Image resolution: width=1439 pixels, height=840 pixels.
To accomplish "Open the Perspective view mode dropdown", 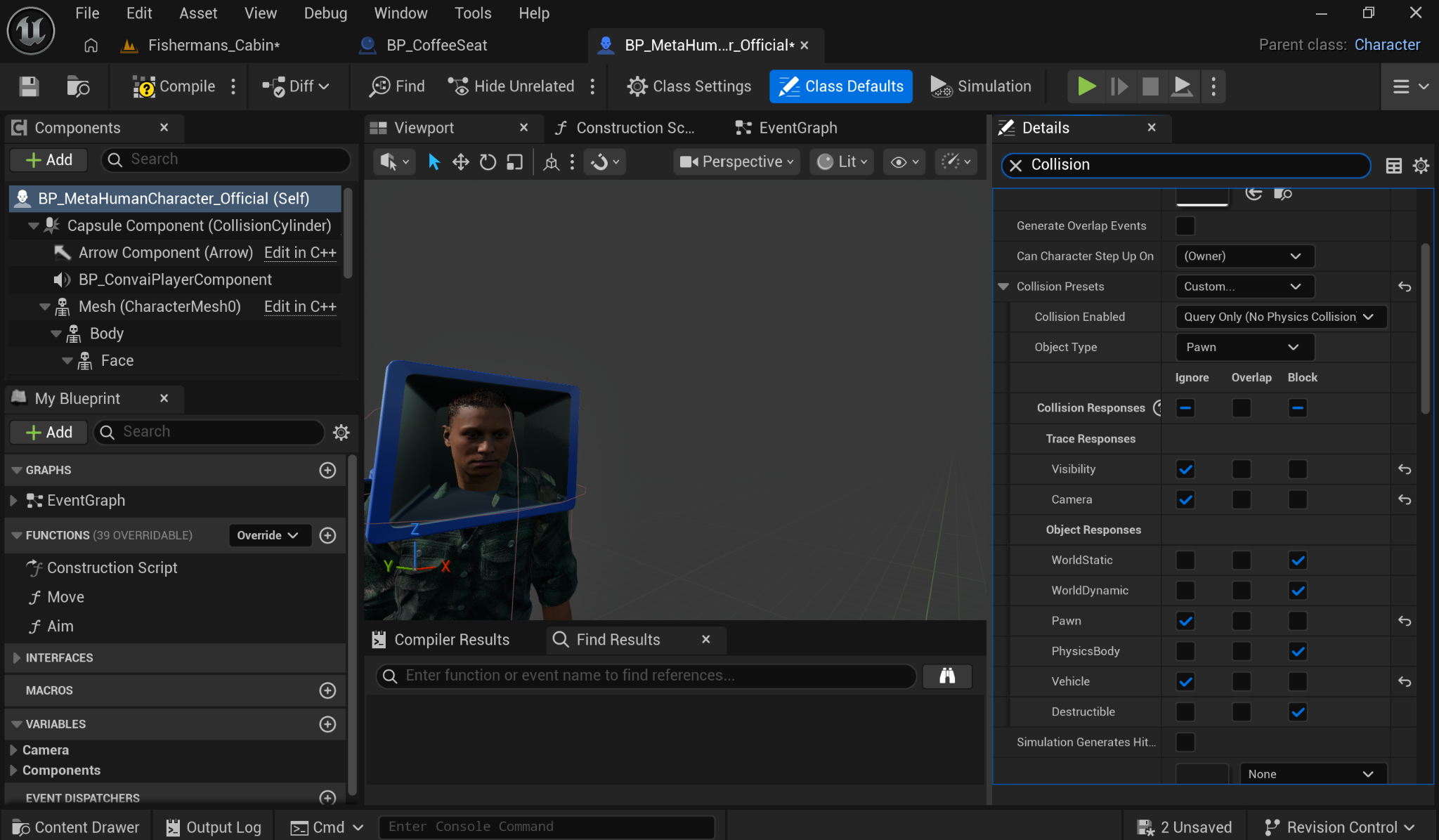I will point(736,162).
